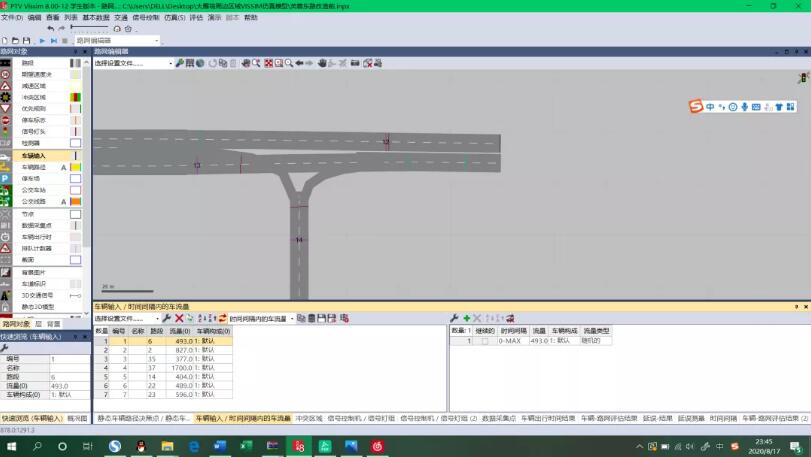
Task: Toggle Parking Lots graphic button
Action: pyautogui.click(x=76, y=178)
